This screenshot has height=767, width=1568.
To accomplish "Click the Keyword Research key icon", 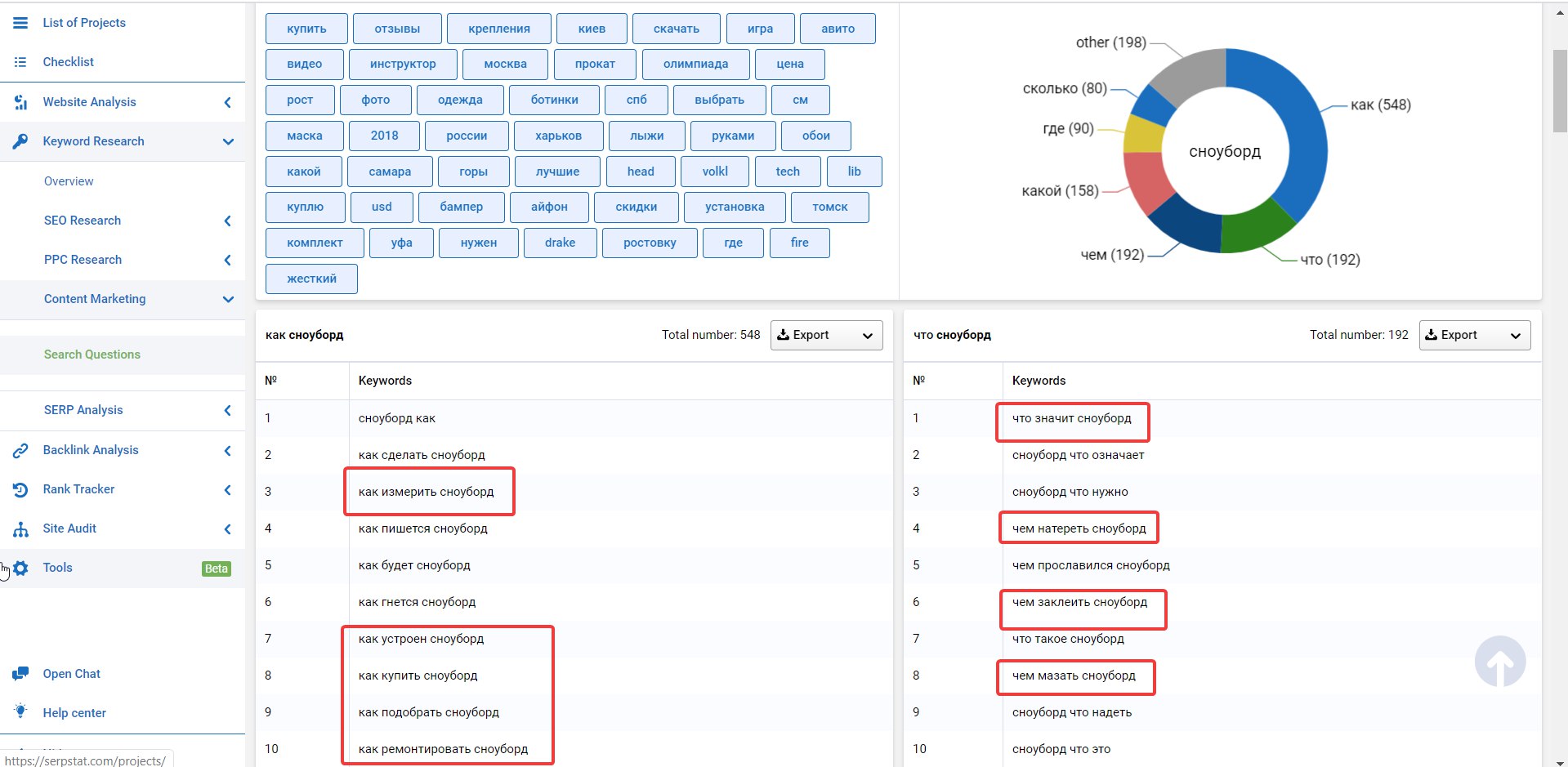I will click(x=20, y=141).
